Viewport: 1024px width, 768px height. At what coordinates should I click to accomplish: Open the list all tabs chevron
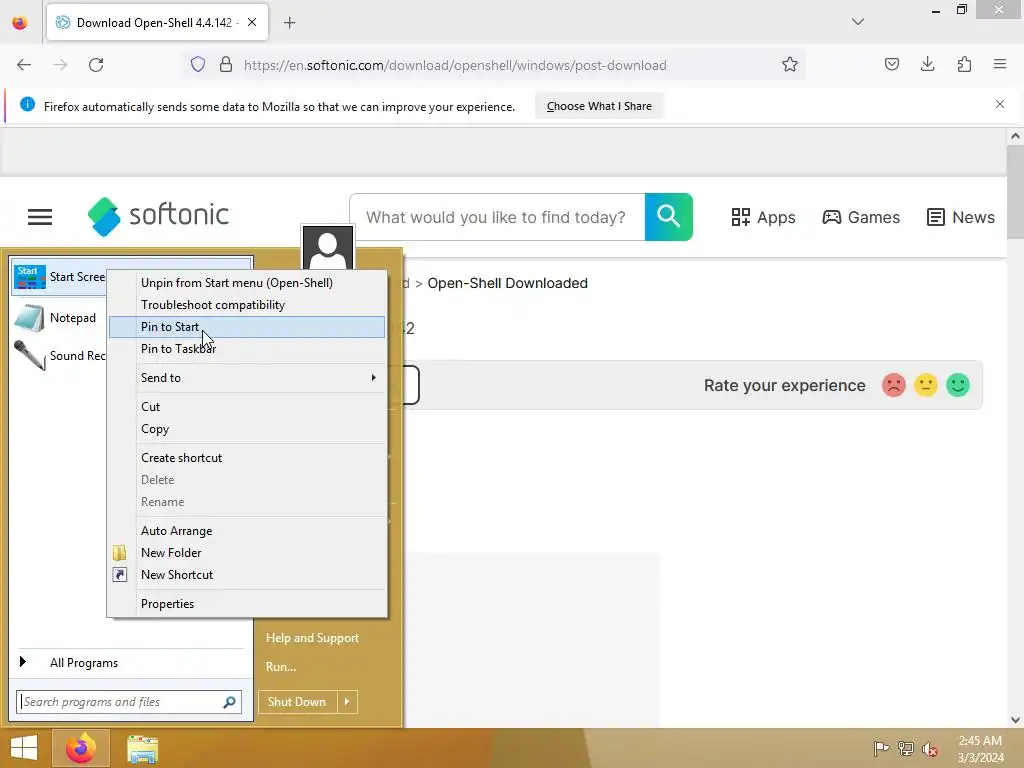(x=858, y=22)
